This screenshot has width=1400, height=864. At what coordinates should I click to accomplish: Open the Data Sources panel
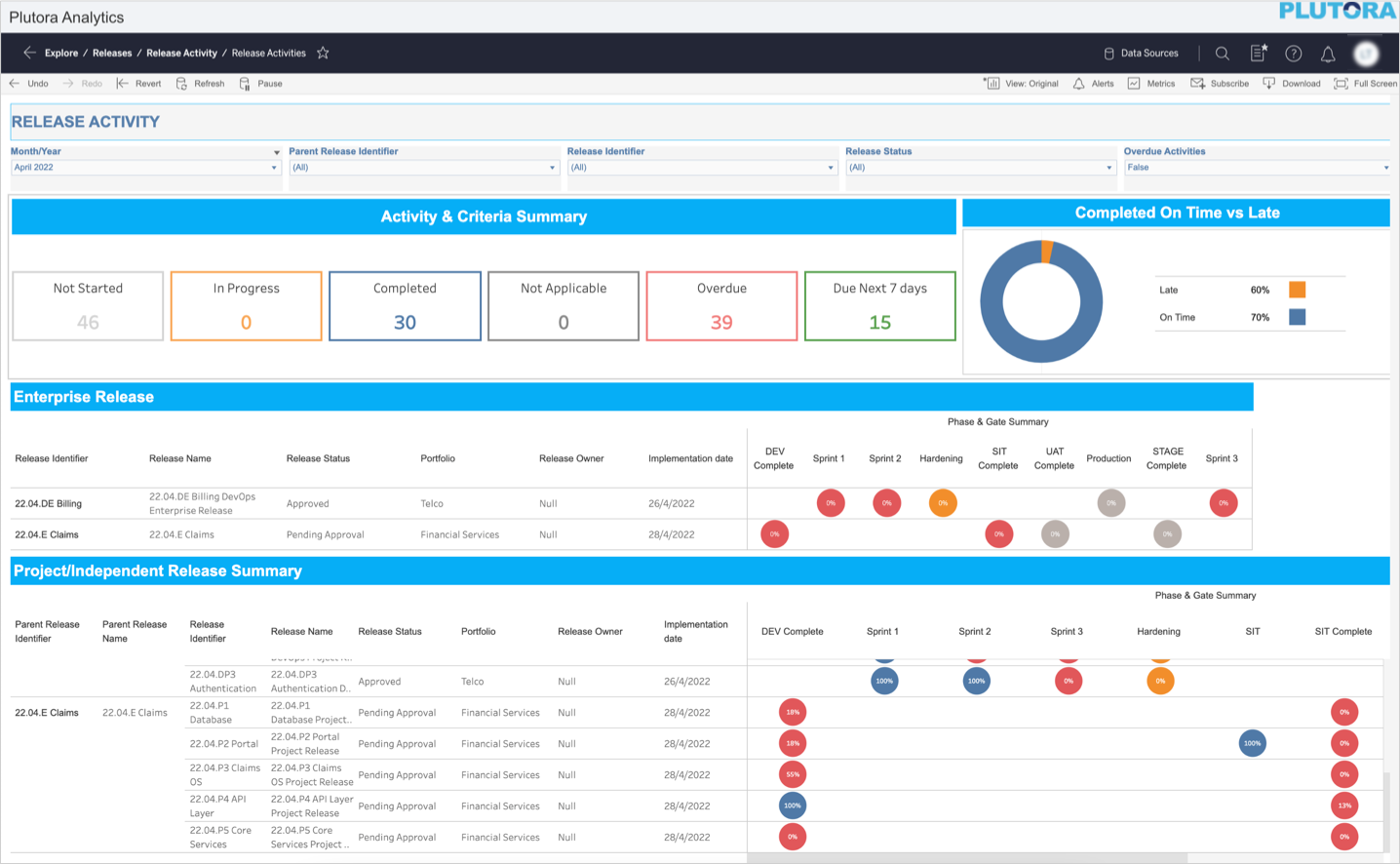pyautogui.click(x=1141, y=54)
